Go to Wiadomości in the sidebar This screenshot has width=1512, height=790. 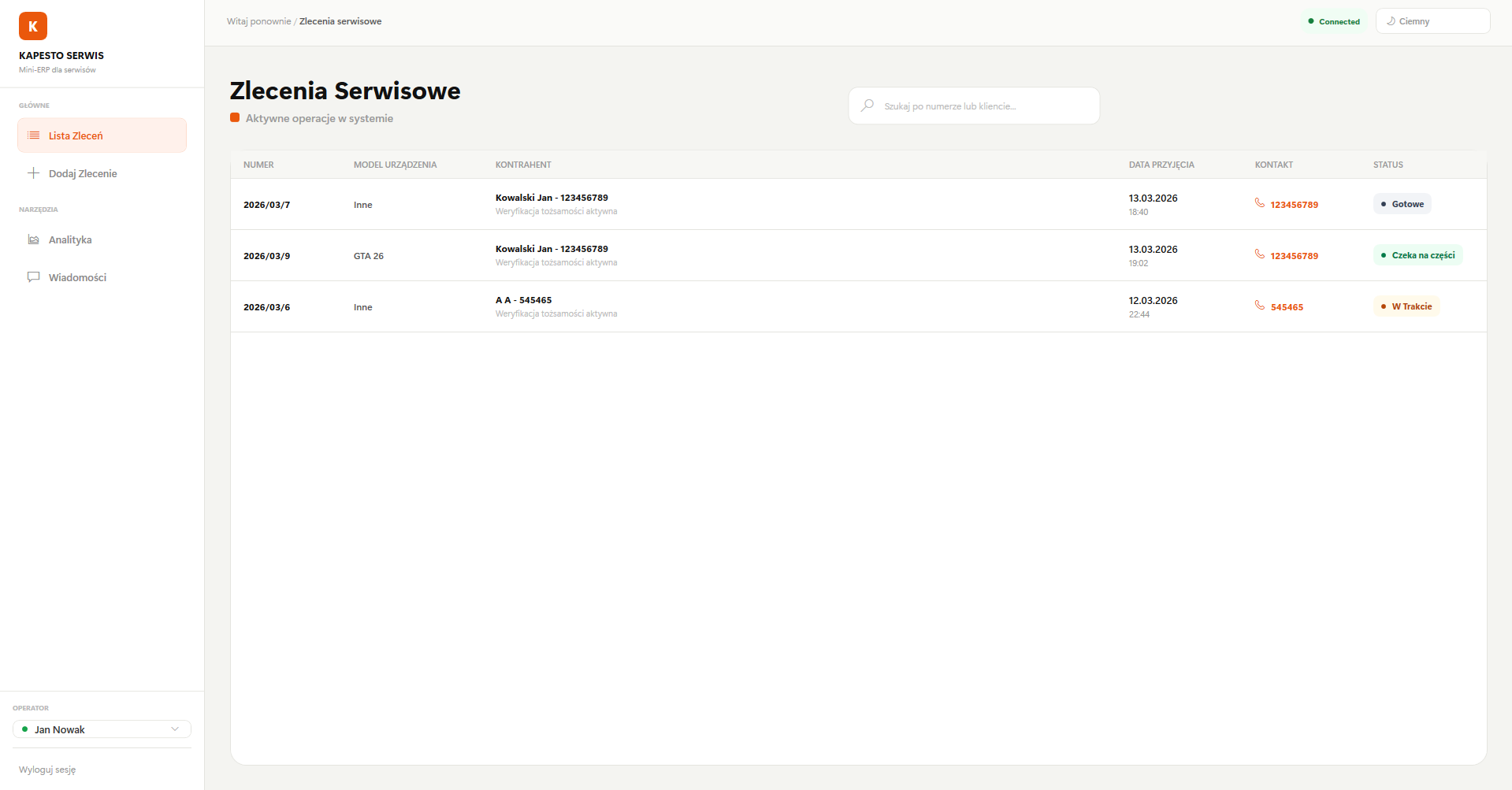(x=77, y=277)
